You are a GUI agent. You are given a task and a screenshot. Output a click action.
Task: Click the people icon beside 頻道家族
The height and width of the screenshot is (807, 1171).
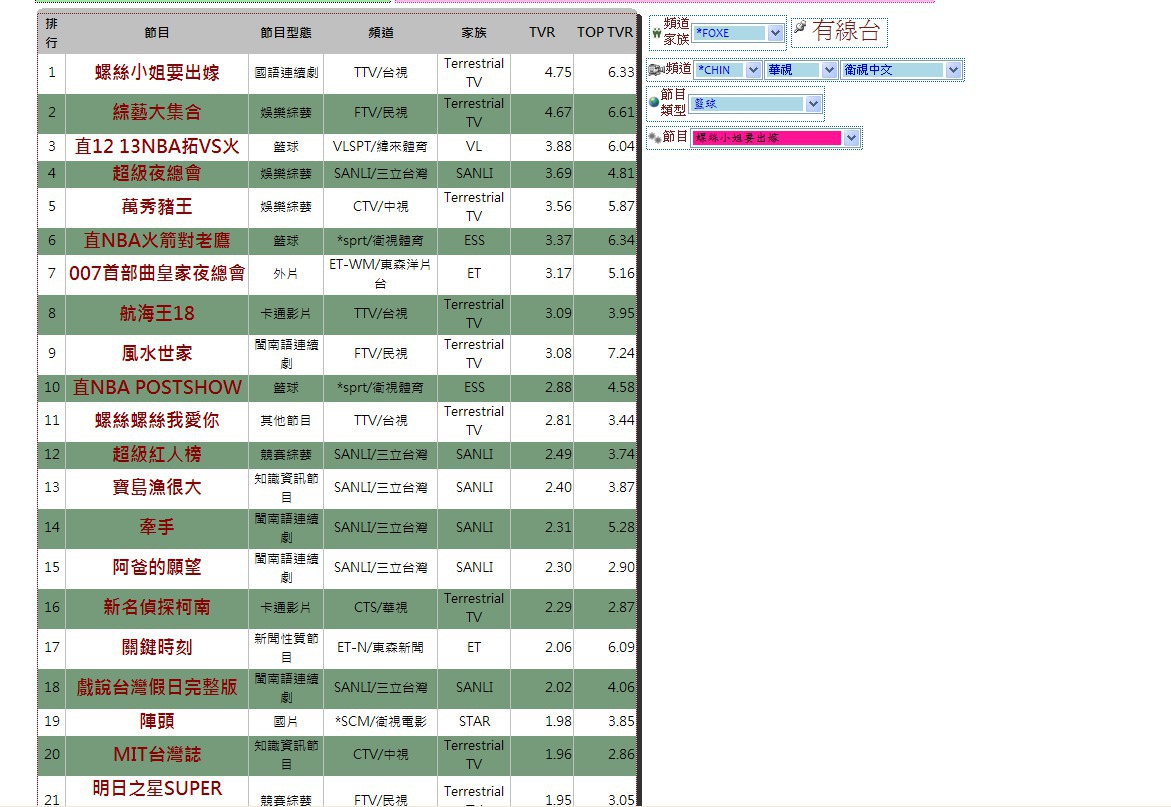(656, 33)
